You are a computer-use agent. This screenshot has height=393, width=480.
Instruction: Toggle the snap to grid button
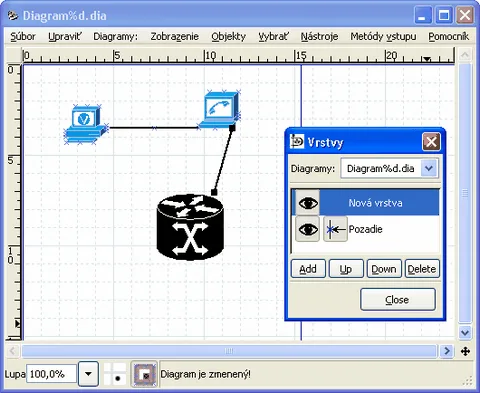115,374
